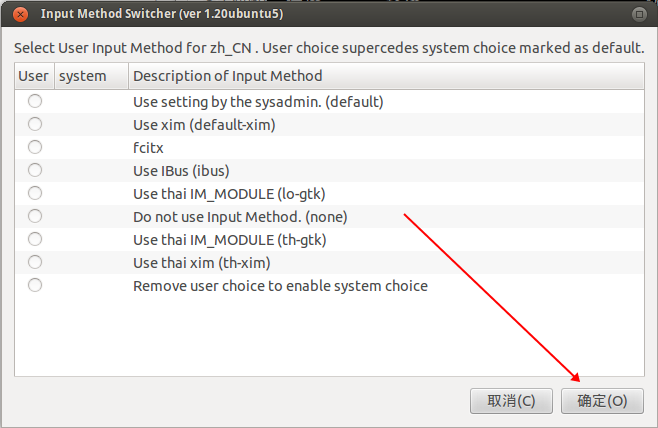
Task: Click the 'Use xim (default-xim)' row text
Action: pos(203,124)
